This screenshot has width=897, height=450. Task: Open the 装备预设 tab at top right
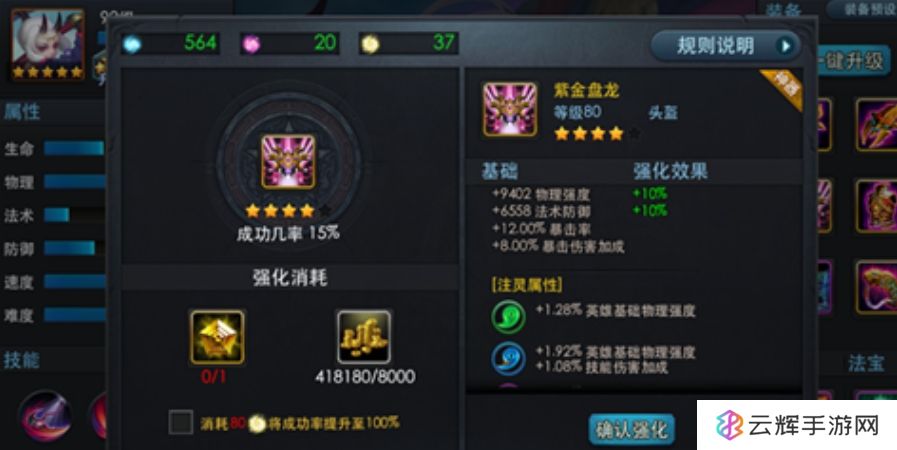[x=864, y=9]
